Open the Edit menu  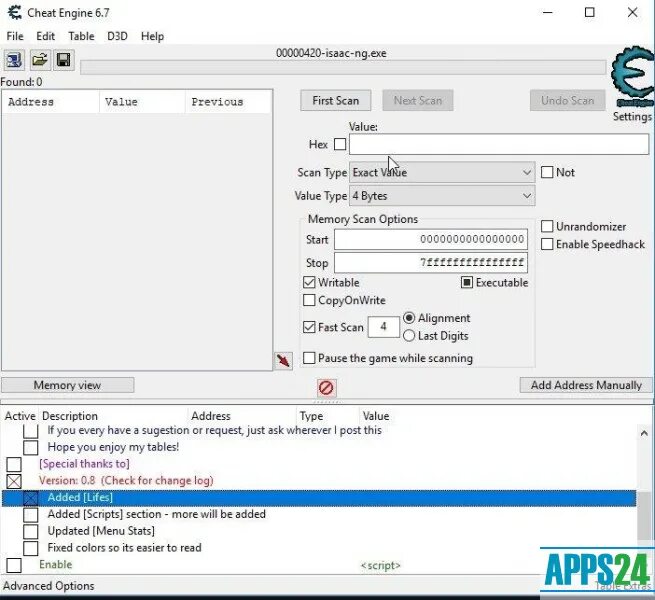46,36
